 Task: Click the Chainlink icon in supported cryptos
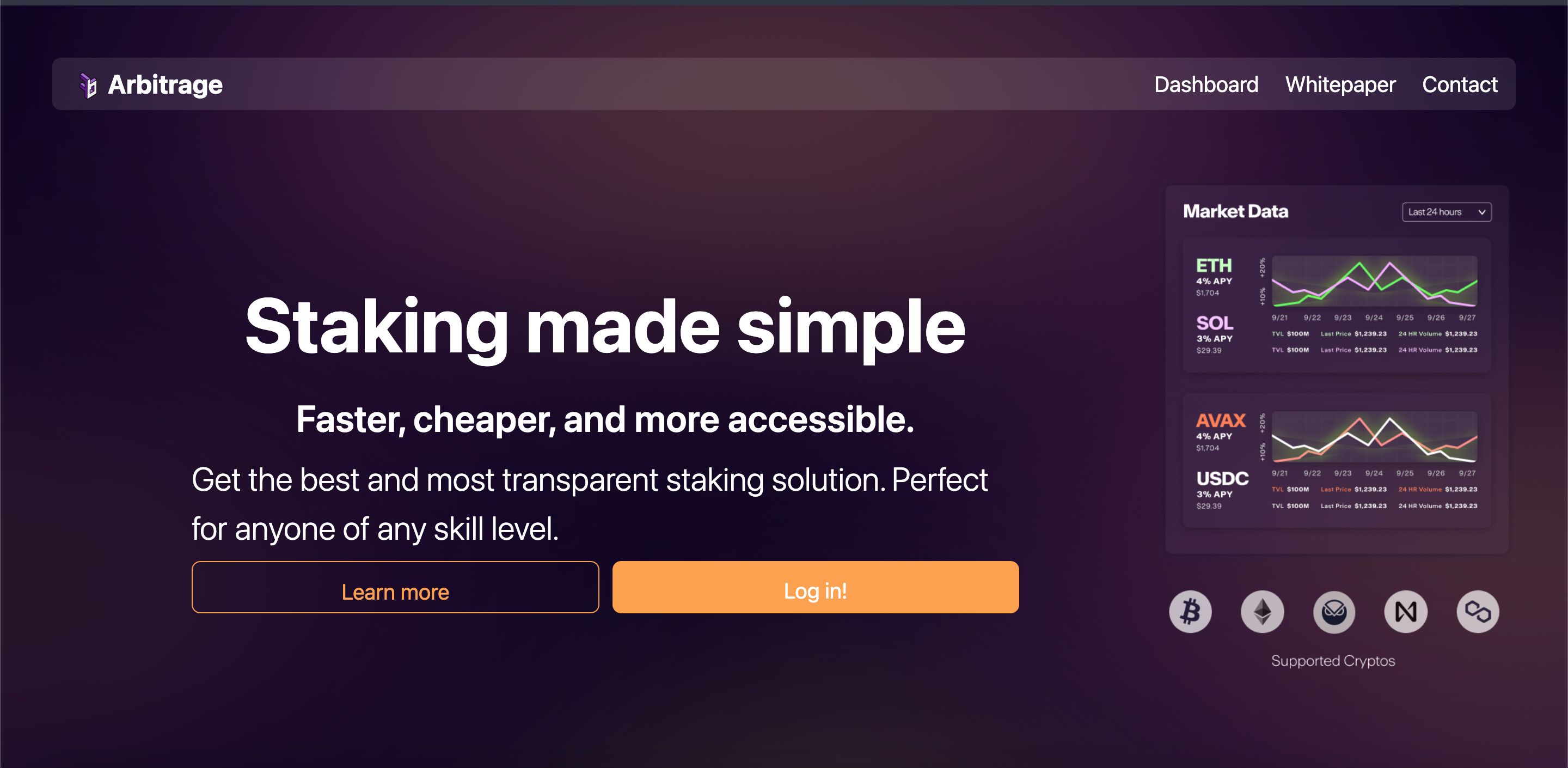pyautogui.click(x=1478, y=611)
